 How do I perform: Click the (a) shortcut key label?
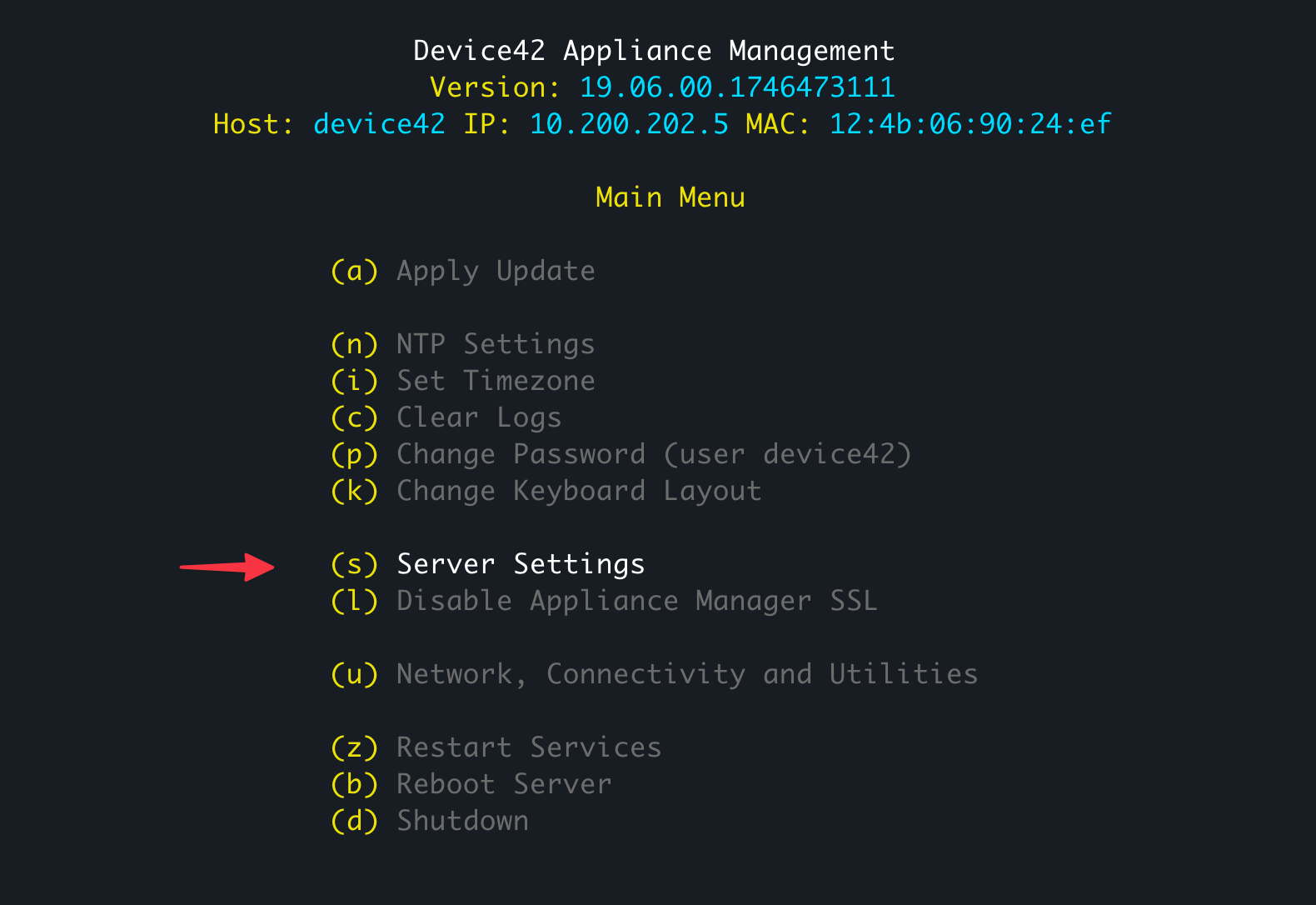click(354, 271)
